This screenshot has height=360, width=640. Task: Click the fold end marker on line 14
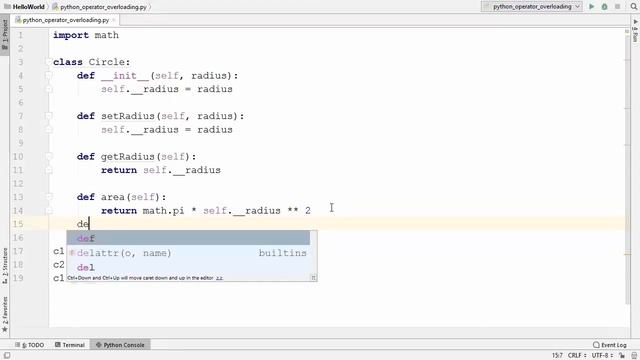[x=48, y=211]
